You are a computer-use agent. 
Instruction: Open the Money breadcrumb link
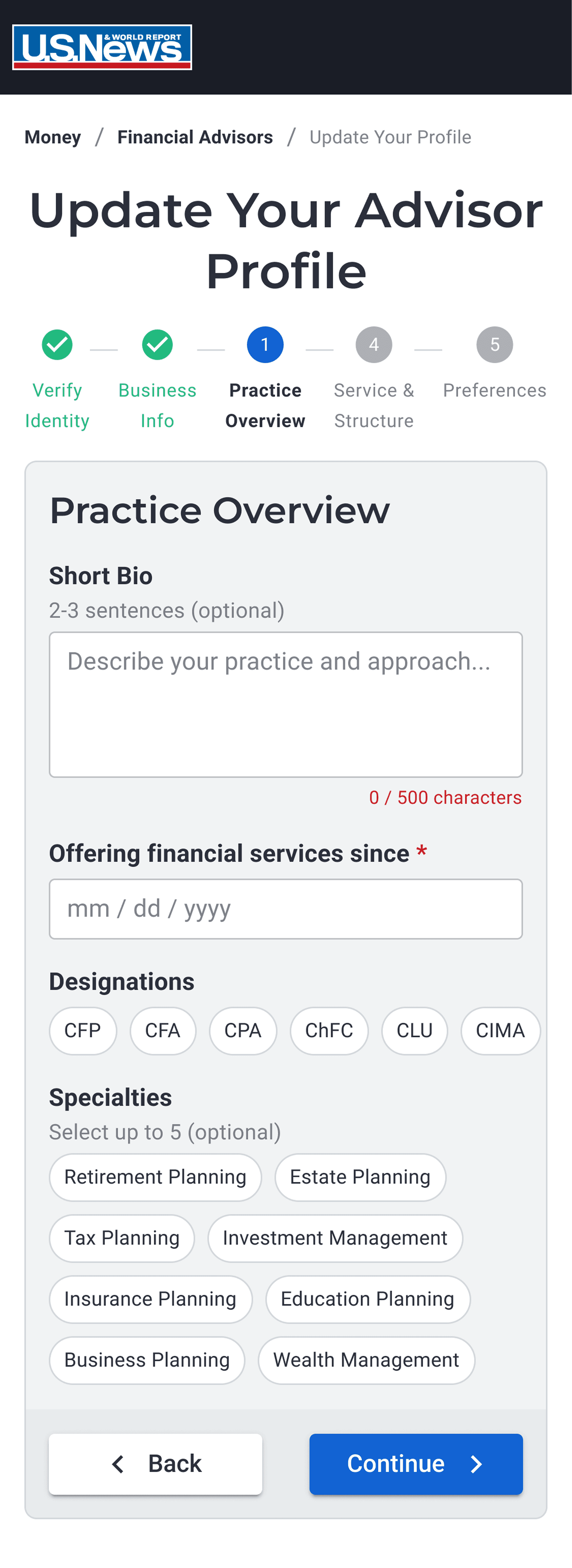[x=53, y=137]
